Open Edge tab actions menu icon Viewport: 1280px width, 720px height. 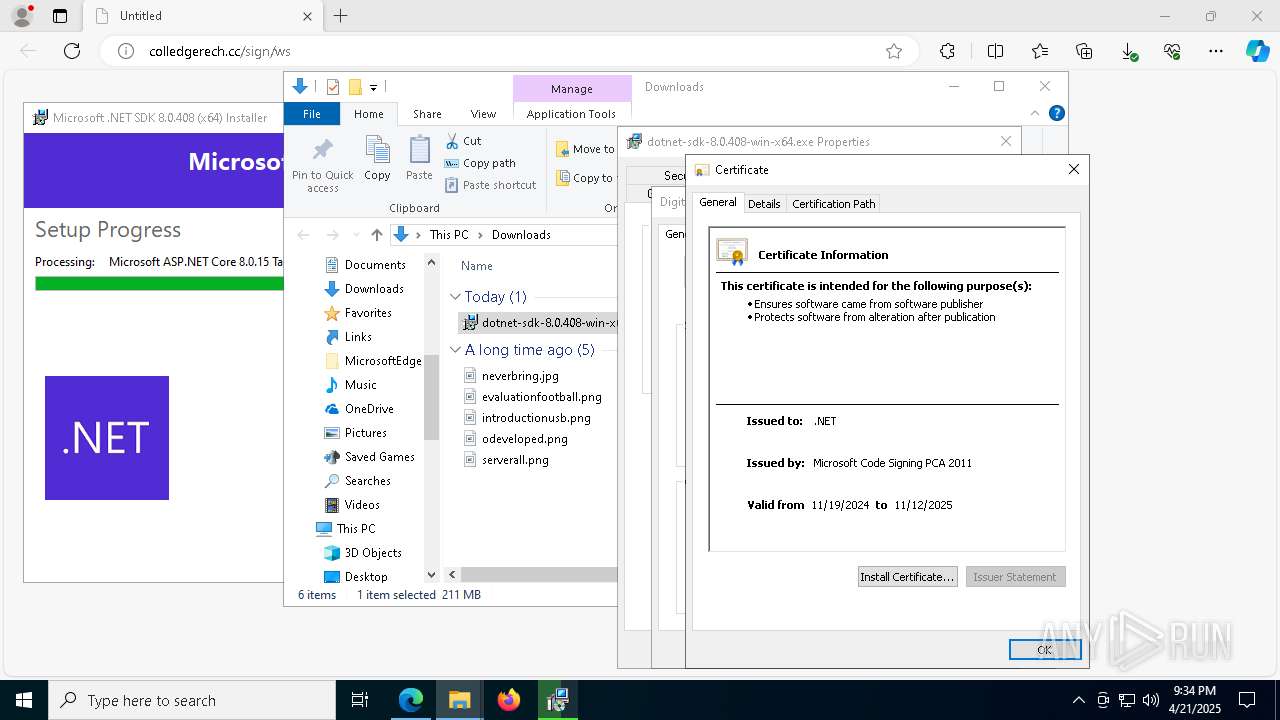[60, 16]
